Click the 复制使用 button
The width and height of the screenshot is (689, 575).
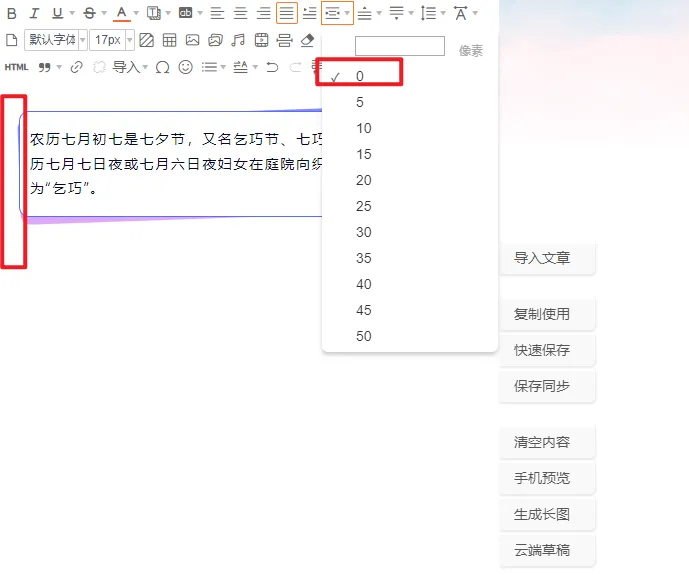(x=548, y=314)
